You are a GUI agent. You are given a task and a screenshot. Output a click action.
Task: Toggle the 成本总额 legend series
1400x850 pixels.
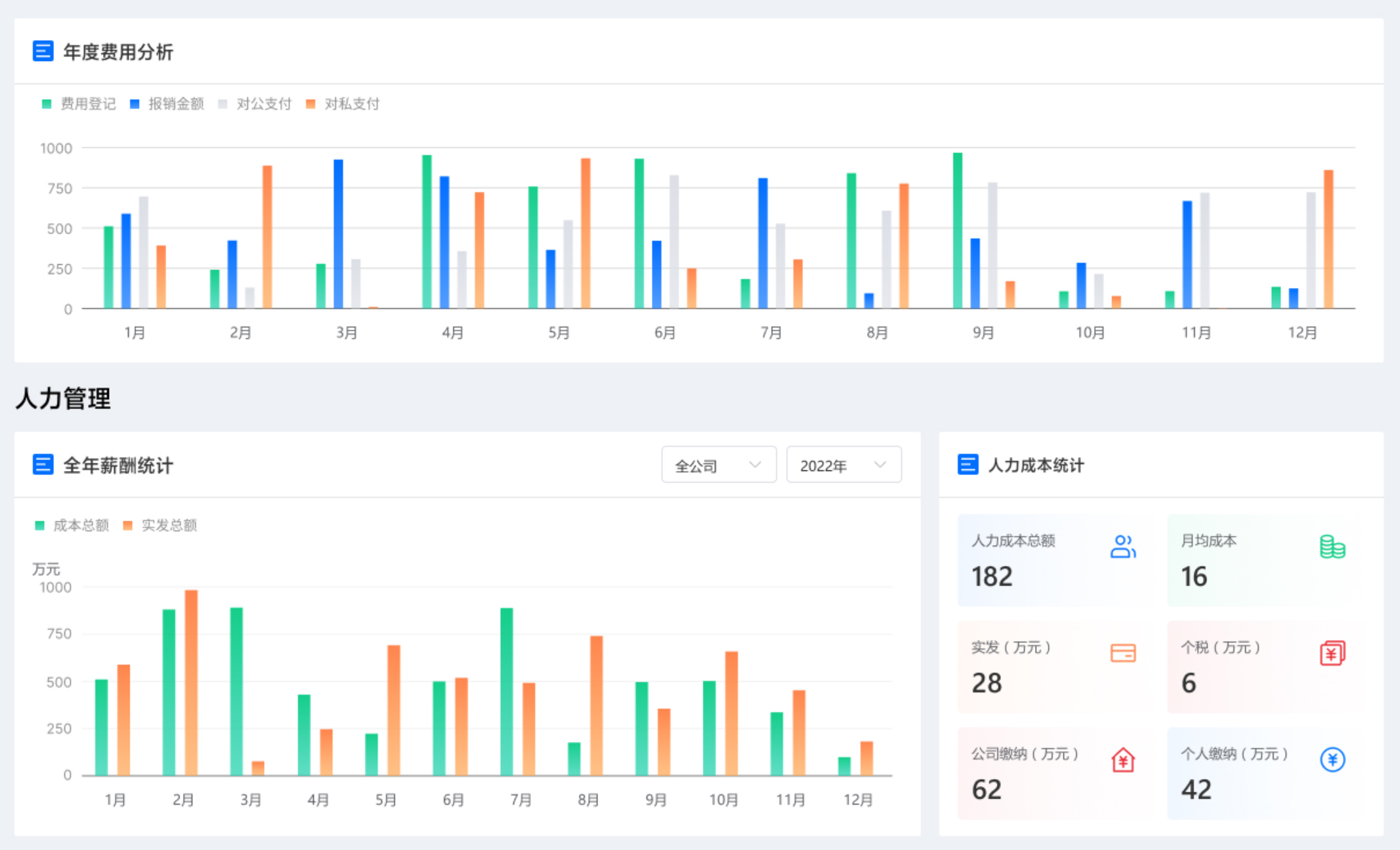pyautogui.click(x=72, y=525)
